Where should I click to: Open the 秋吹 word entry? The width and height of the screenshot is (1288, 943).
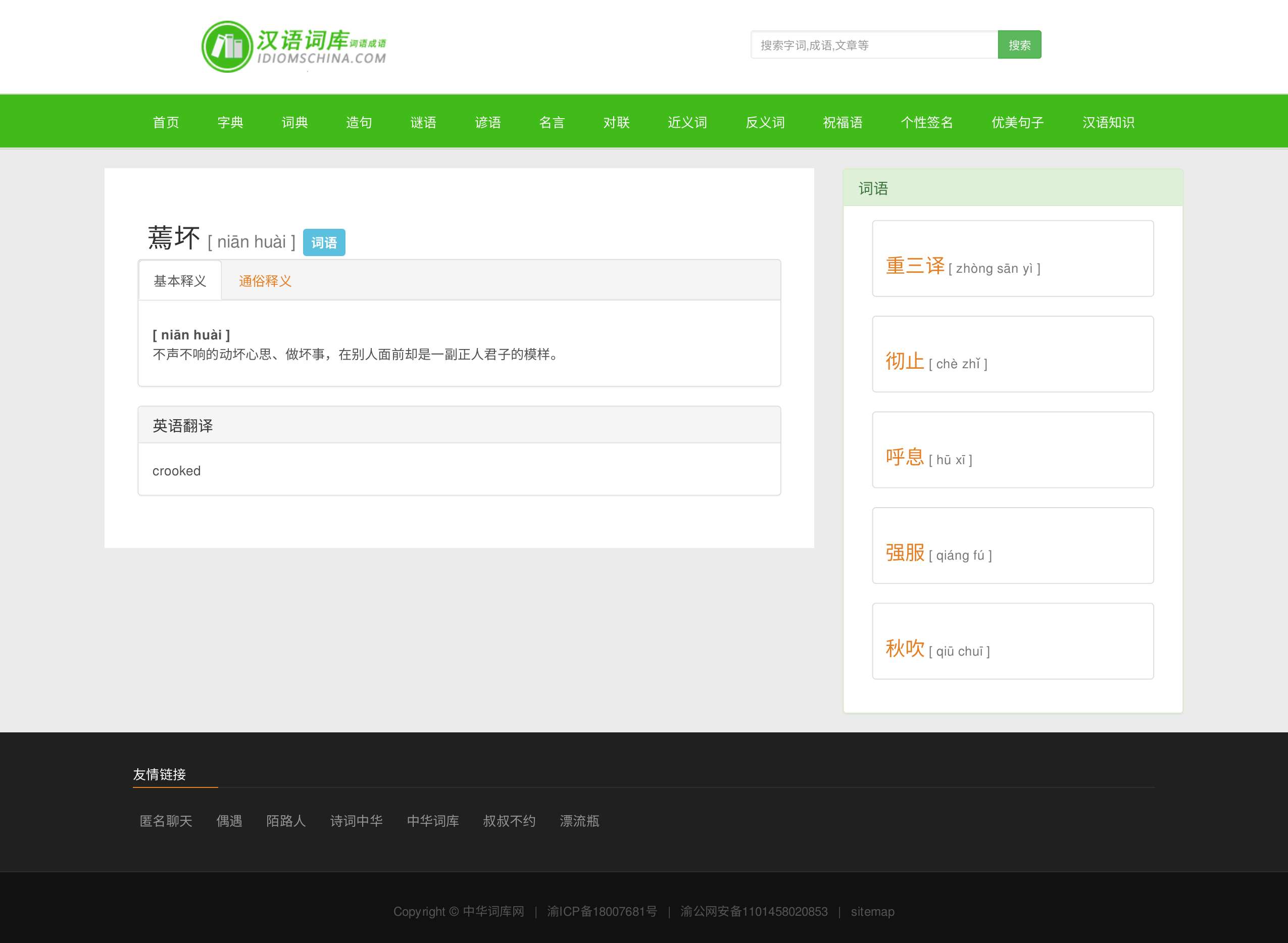905,649
